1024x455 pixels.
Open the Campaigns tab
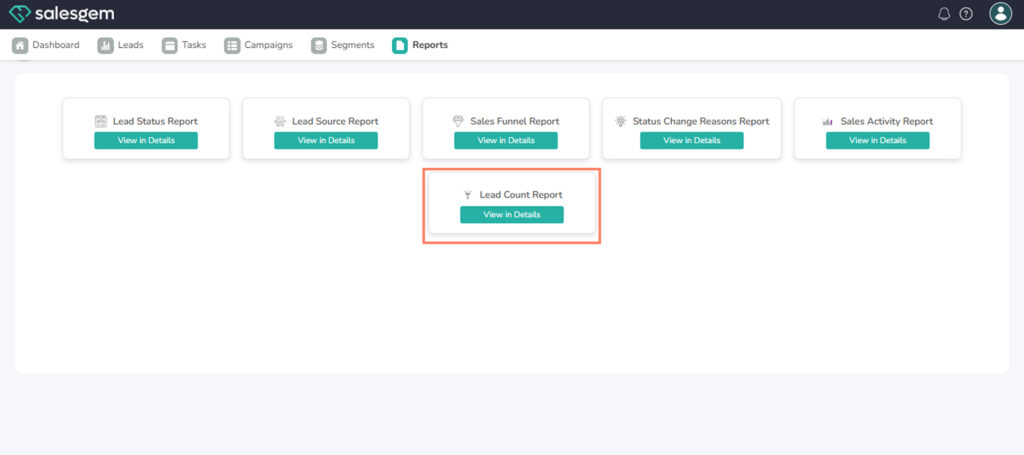tap(258, 45)
